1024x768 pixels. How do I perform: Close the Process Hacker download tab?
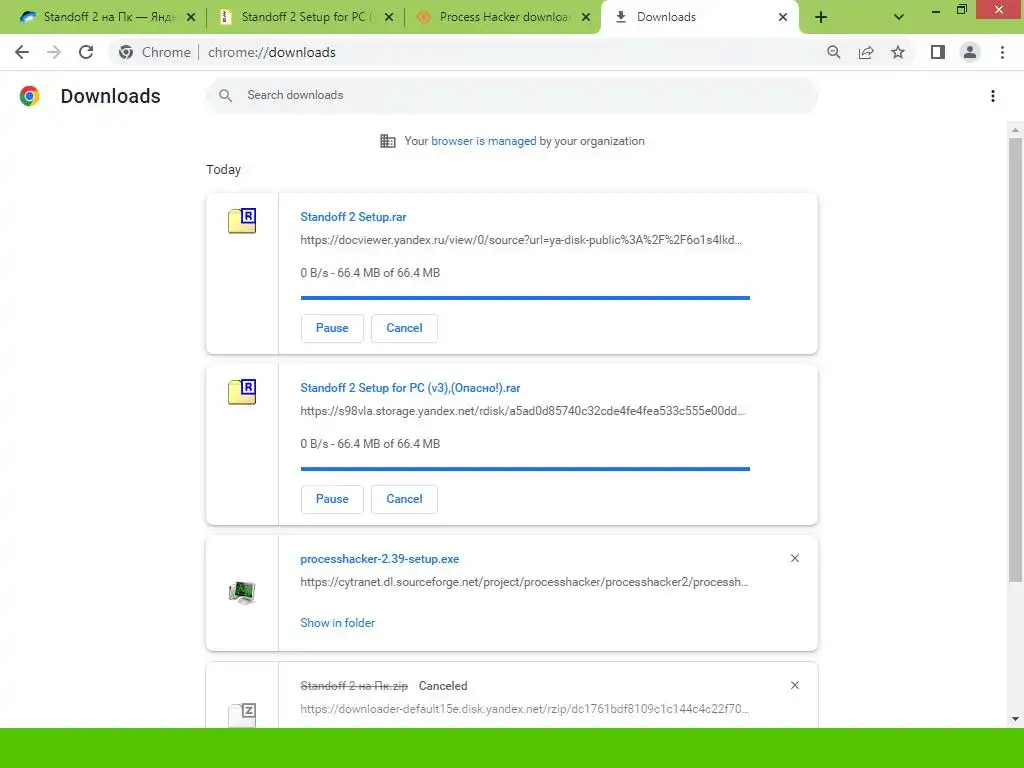(586, 17)
